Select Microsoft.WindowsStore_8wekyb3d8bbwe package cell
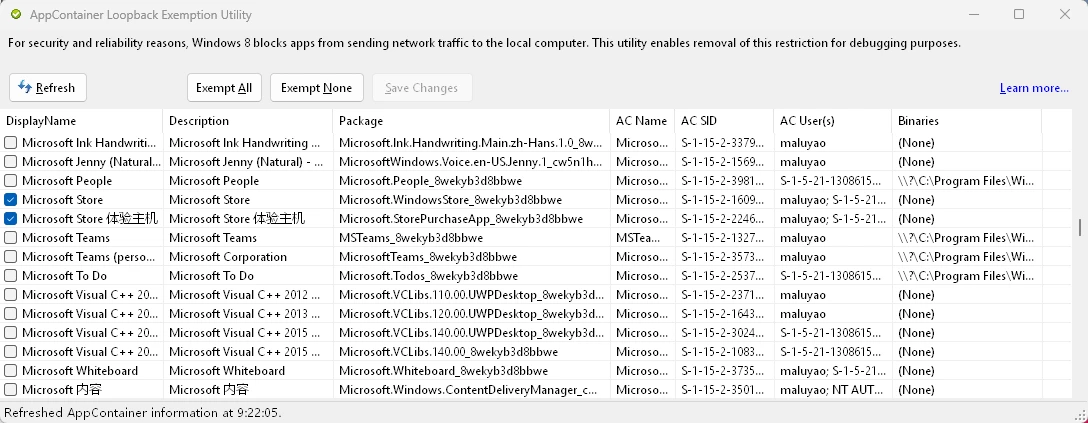This screenshot has width=1088, height=423. point(471,200)
